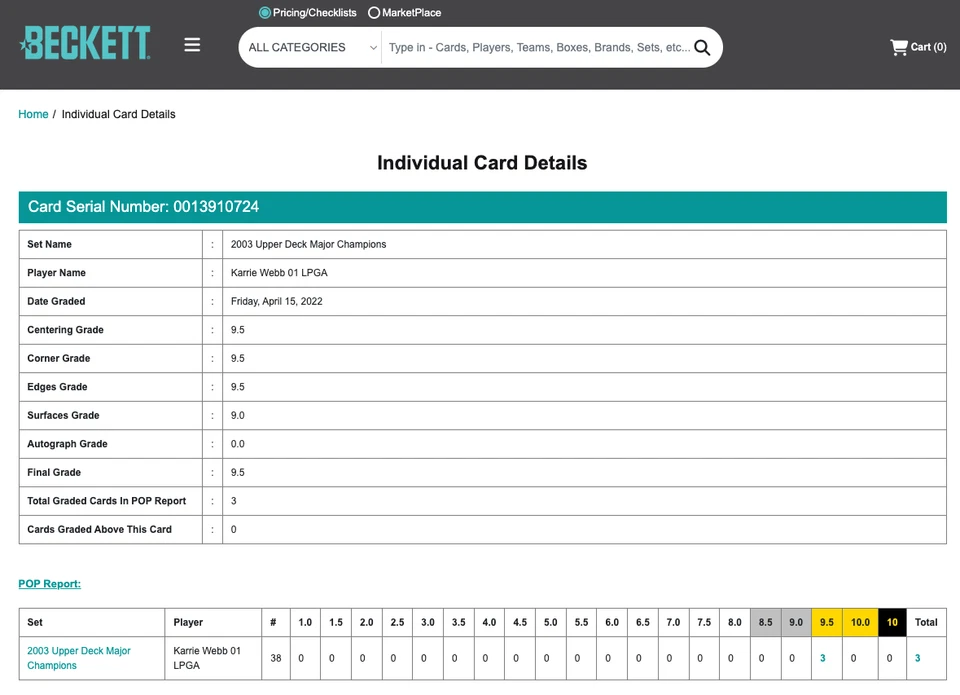Image resolution: width=960 pixels, height=695 pixels.
Task: Click the black 10 column header
Action: 892,622
